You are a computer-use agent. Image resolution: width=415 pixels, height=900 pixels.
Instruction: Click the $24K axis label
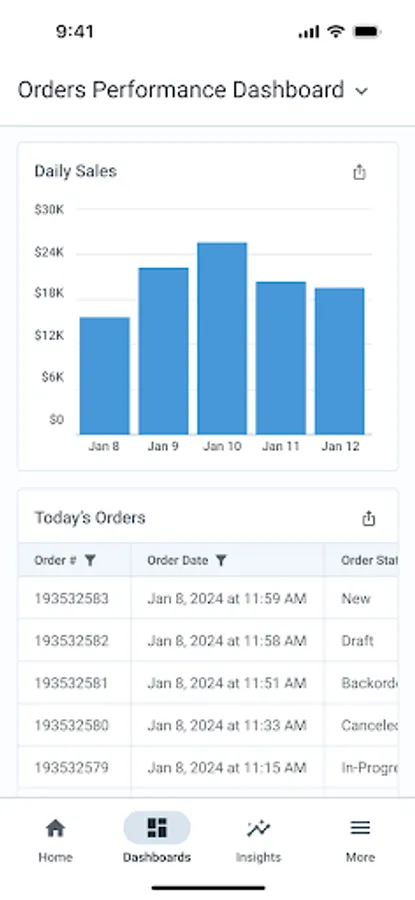49,252
